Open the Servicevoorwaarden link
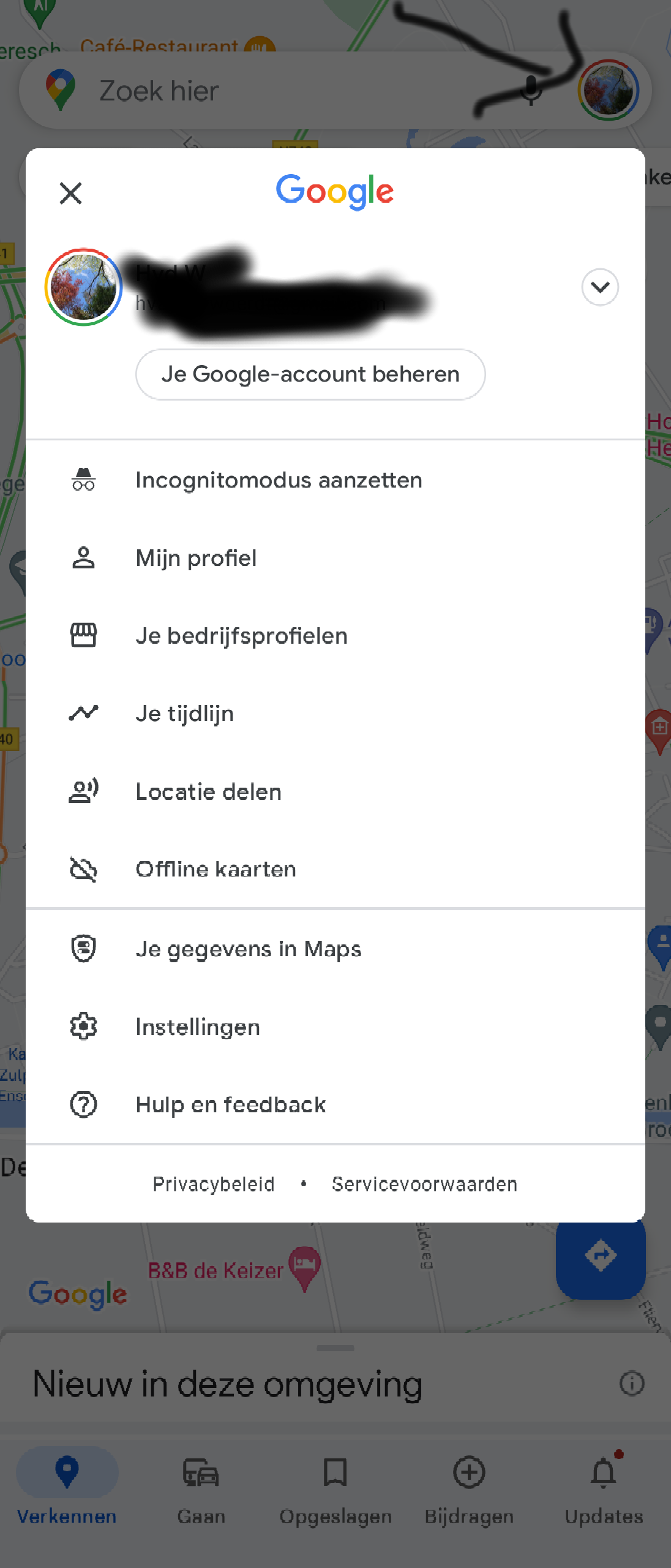Screen dimensions: 671x1568 click(x=424, y=1184)
